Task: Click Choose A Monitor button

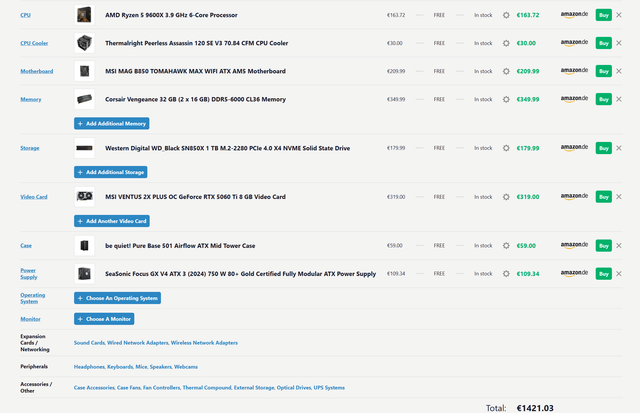Action: [x=104, y=319]
